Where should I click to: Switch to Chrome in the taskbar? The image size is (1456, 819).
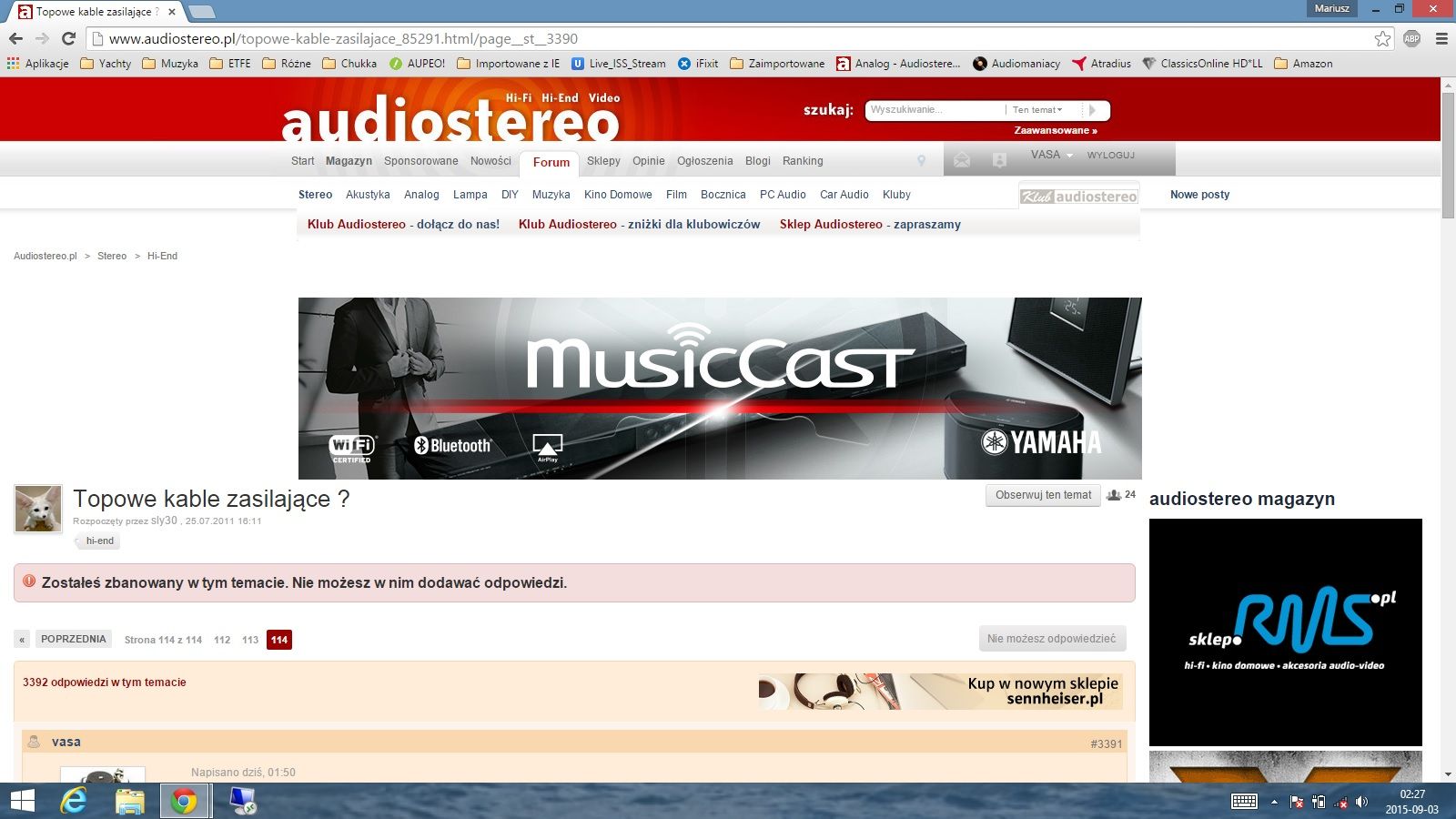coord(185,801)
